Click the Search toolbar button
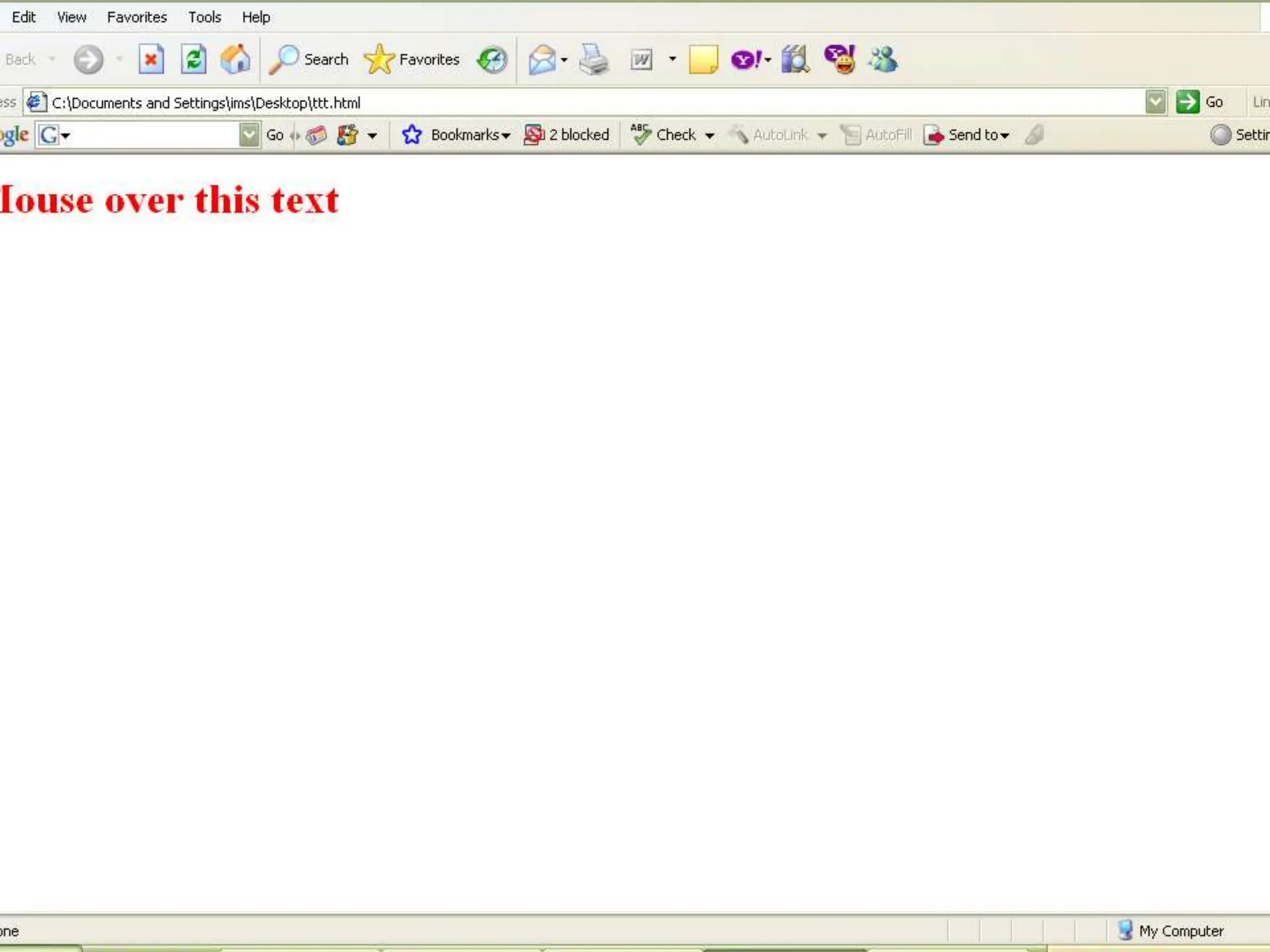 click(x=309, y=60)
